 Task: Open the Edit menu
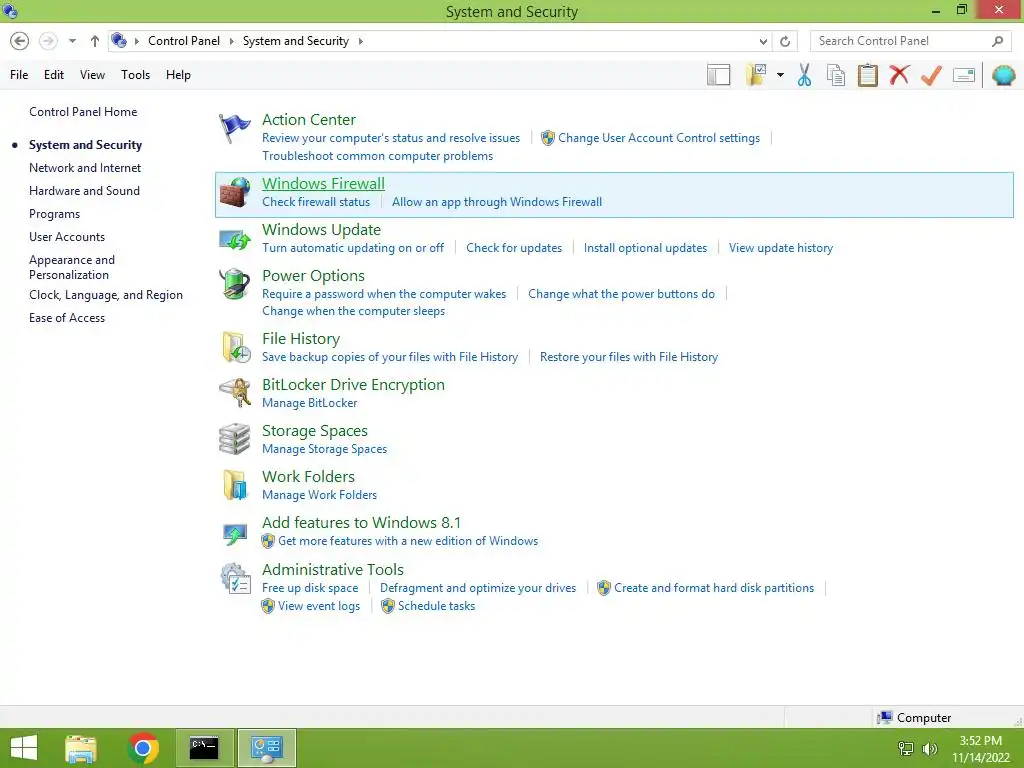click(x=54, y=75)
